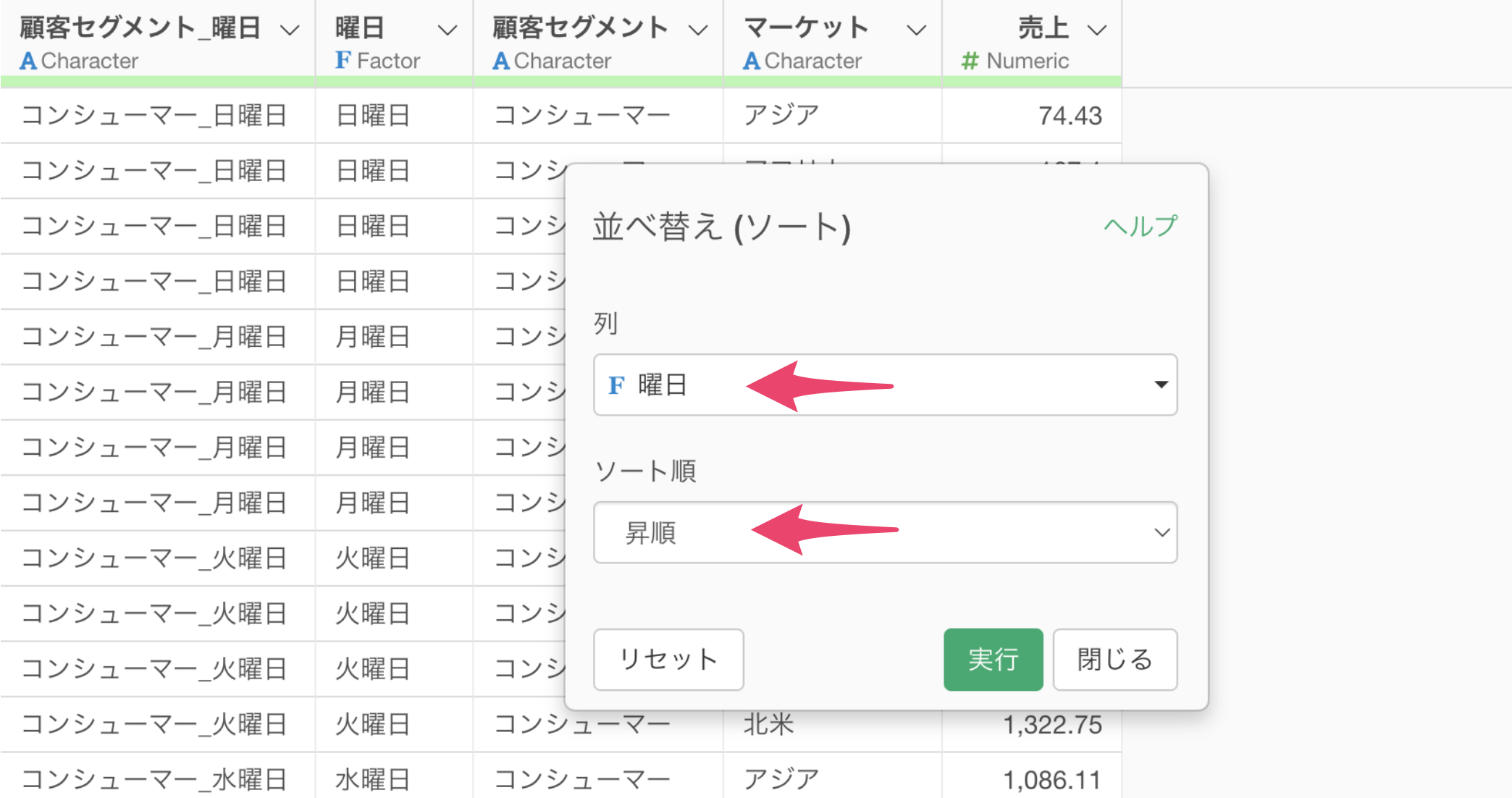Image resolution: width=1512 pixels, height=798 pixels.
Task: Open the マーケット column header menu
Action: (917, 30)
